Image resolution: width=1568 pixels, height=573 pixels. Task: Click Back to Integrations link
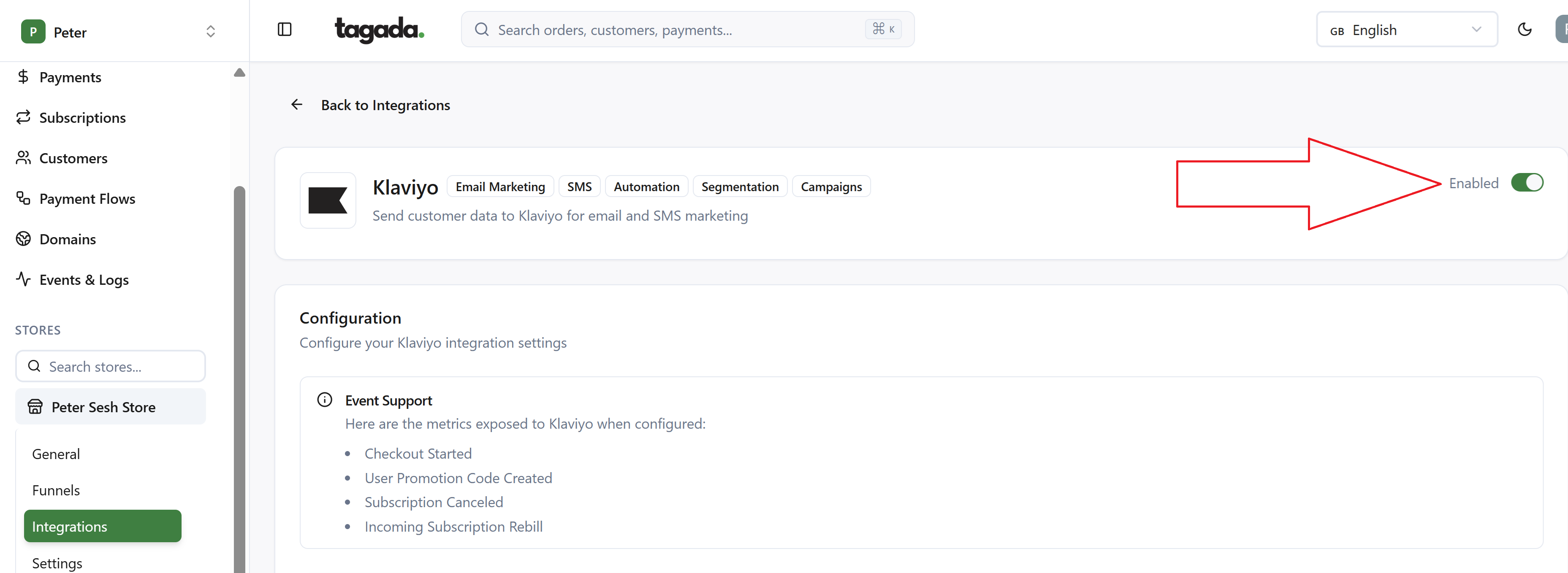coord(385,105)
